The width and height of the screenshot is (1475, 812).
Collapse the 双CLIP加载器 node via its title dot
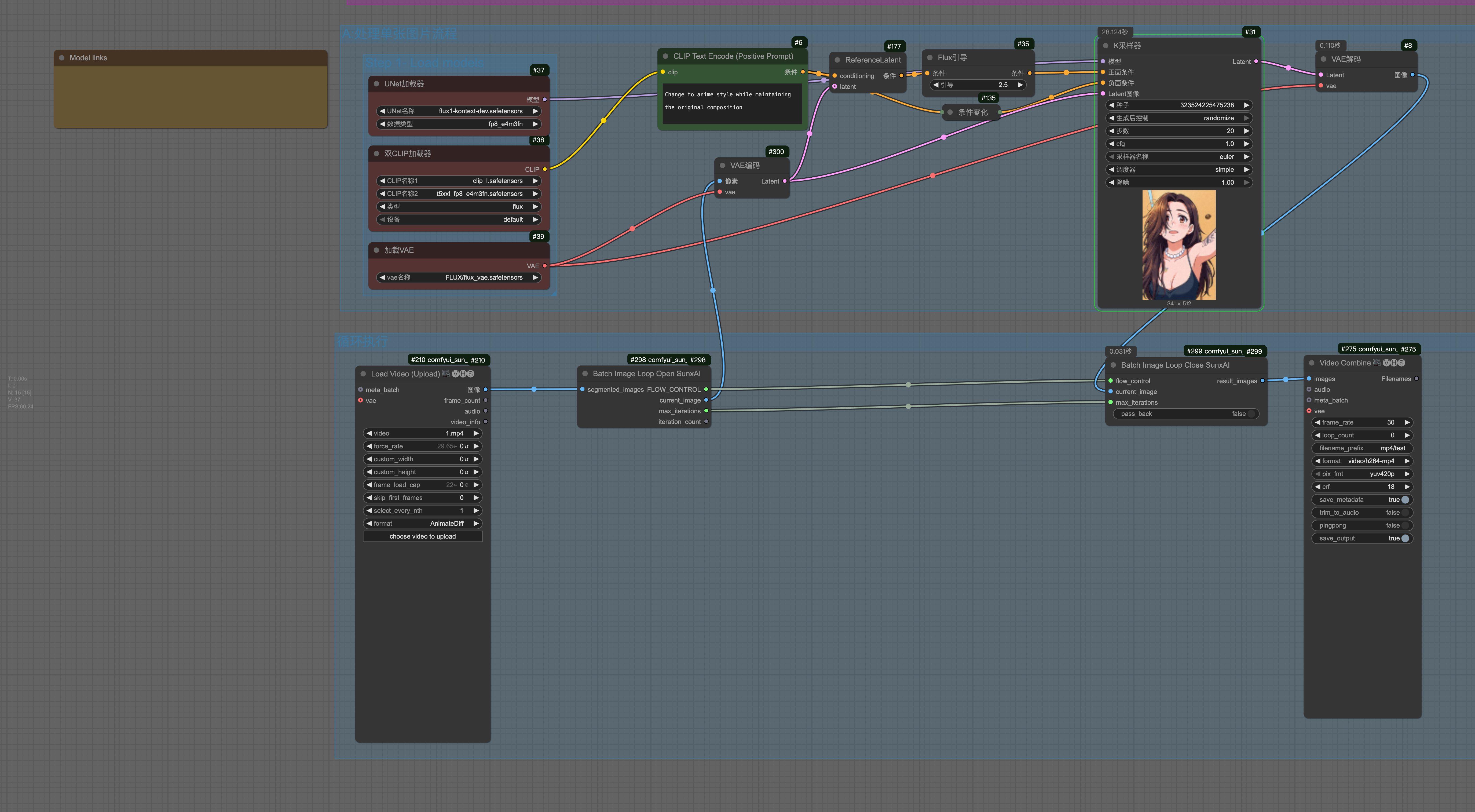pyautogui.click(x=376, y=153)
